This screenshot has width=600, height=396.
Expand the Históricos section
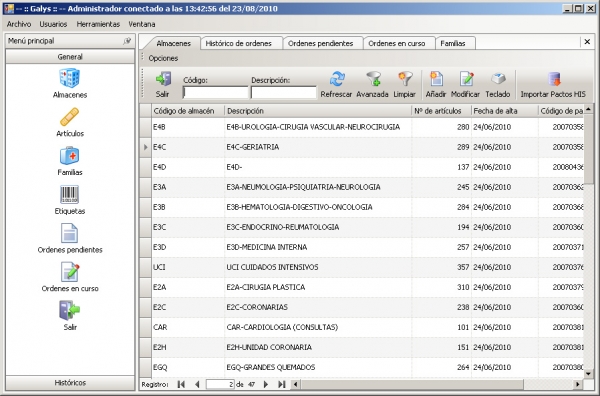tap(70, 383)
